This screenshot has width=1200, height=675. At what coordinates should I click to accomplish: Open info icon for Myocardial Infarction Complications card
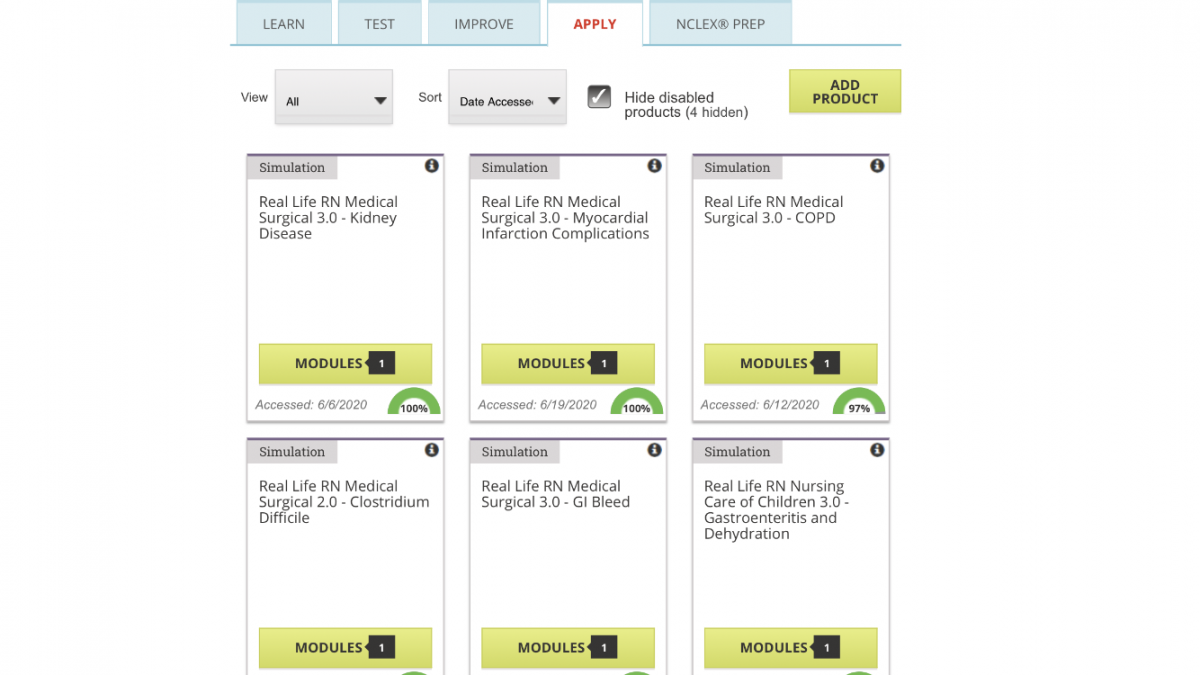coord(654,166)
